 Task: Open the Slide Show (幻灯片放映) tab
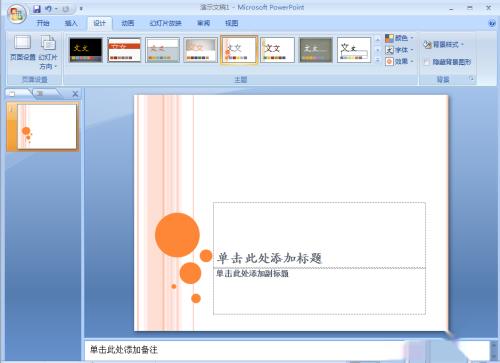pyautogui.click(x=165, y=23)
